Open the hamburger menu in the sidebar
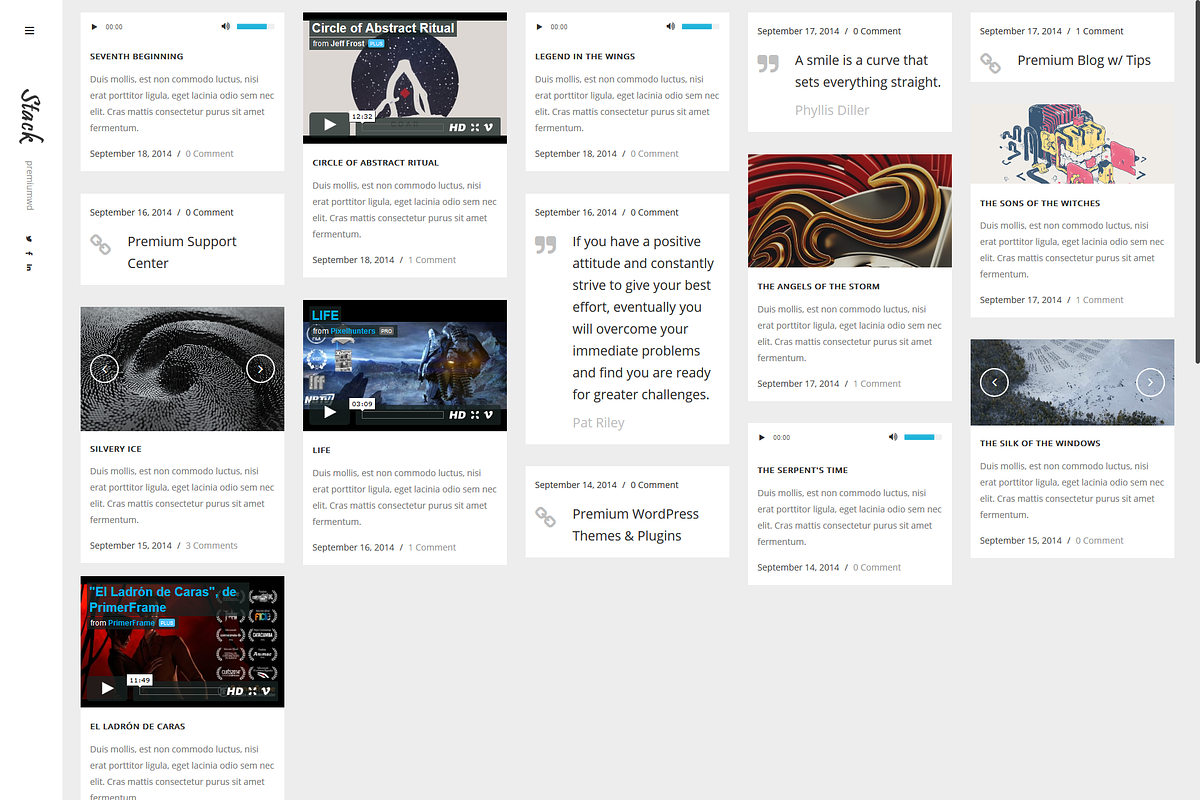The image size is (1200, 800). tap(29, 31)
